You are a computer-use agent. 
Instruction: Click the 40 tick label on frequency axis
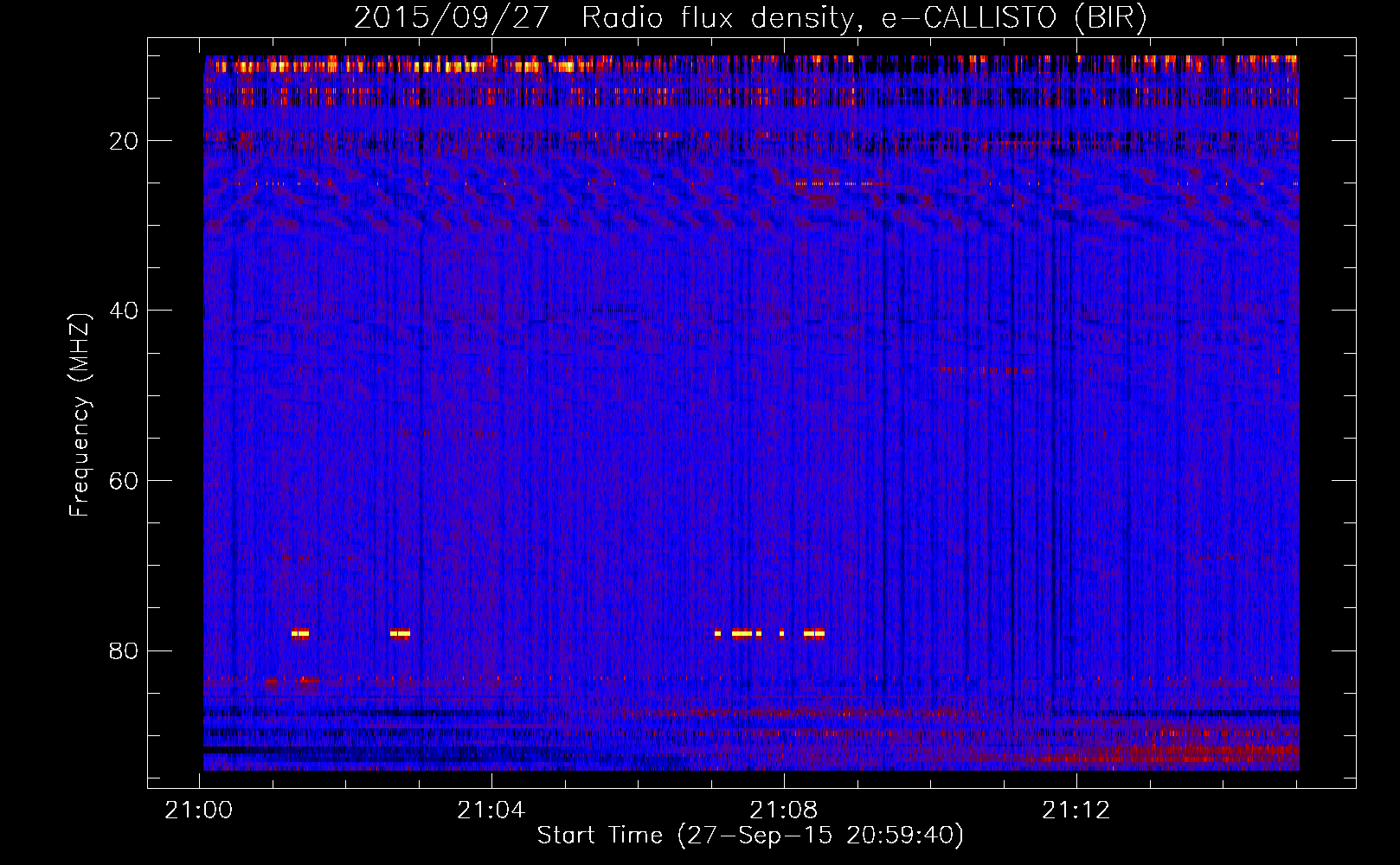tap(124, 311)
